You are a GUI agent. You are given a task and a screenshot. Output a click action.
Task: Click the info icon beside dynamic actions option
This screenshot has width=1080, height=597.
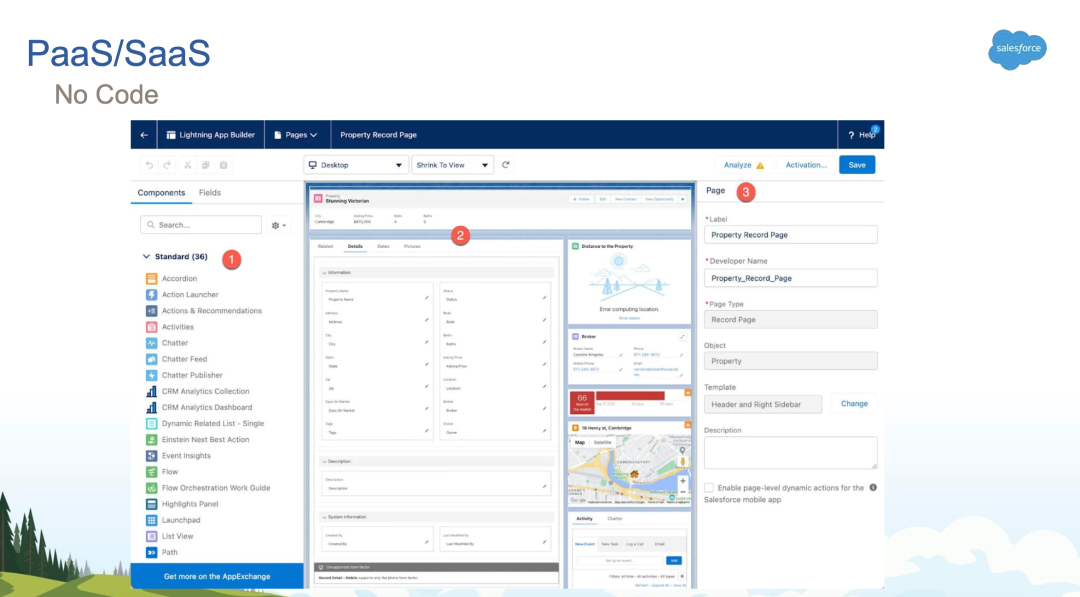873,488
